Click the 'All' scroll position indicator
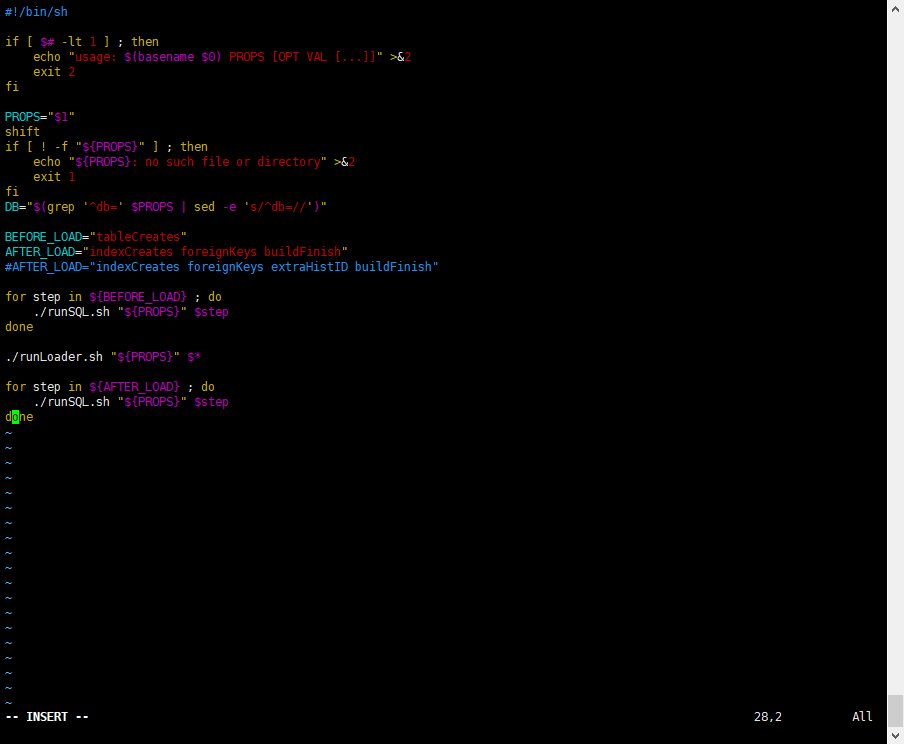 tap(862, 716)
